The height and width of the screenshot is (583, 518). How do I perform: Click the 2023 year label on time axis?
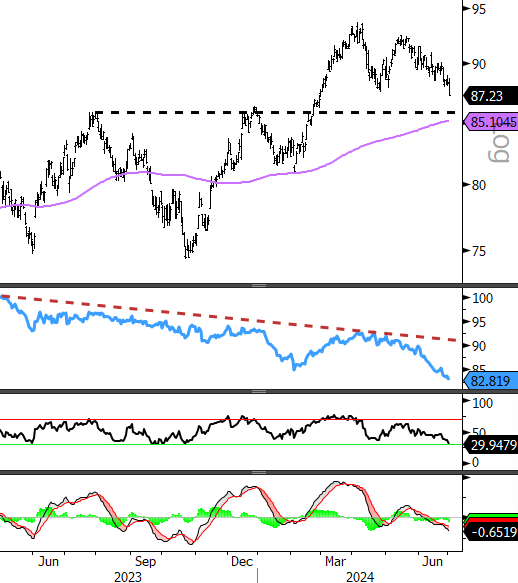pos(128,577)
